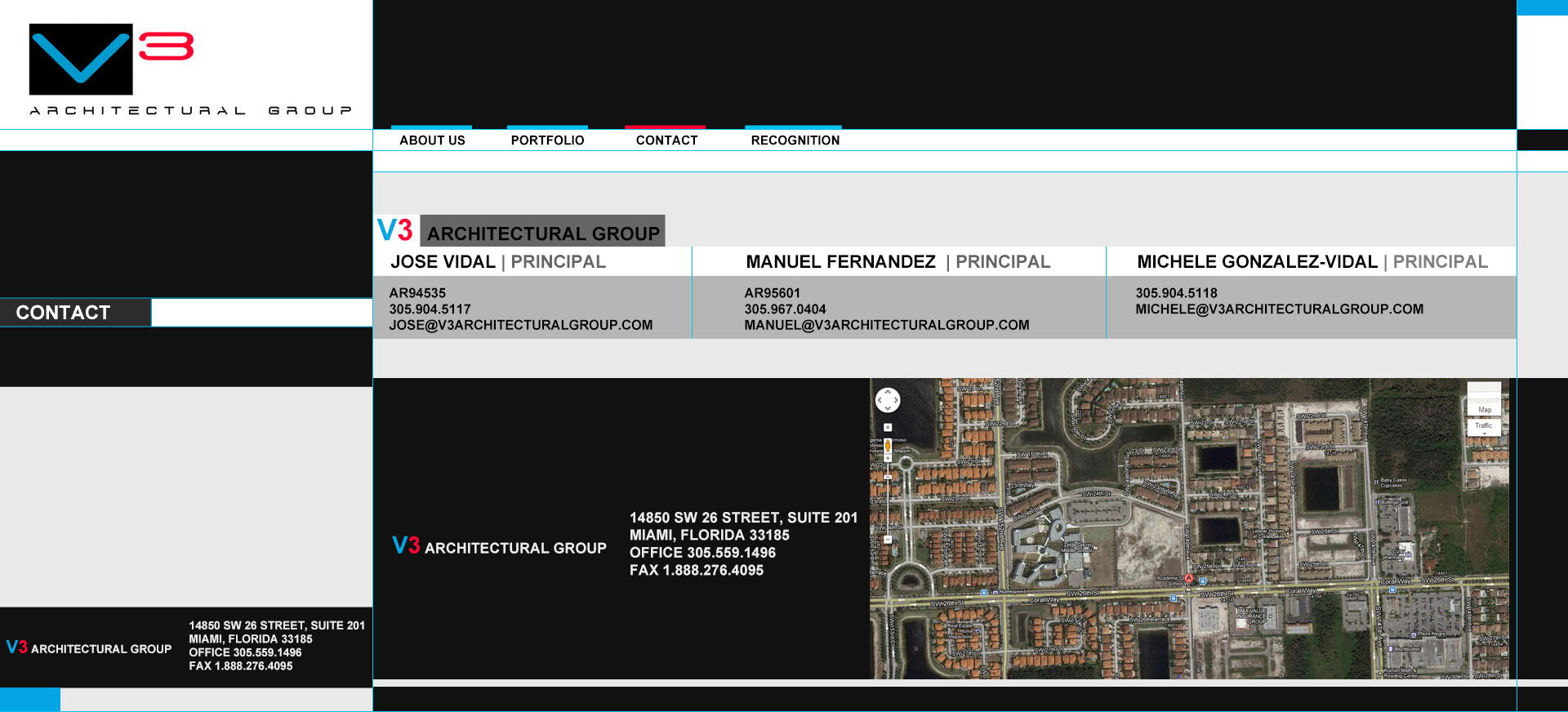Zoom in using the map plus button
This screenshot has width=1568, height=712.
point(888,459)
